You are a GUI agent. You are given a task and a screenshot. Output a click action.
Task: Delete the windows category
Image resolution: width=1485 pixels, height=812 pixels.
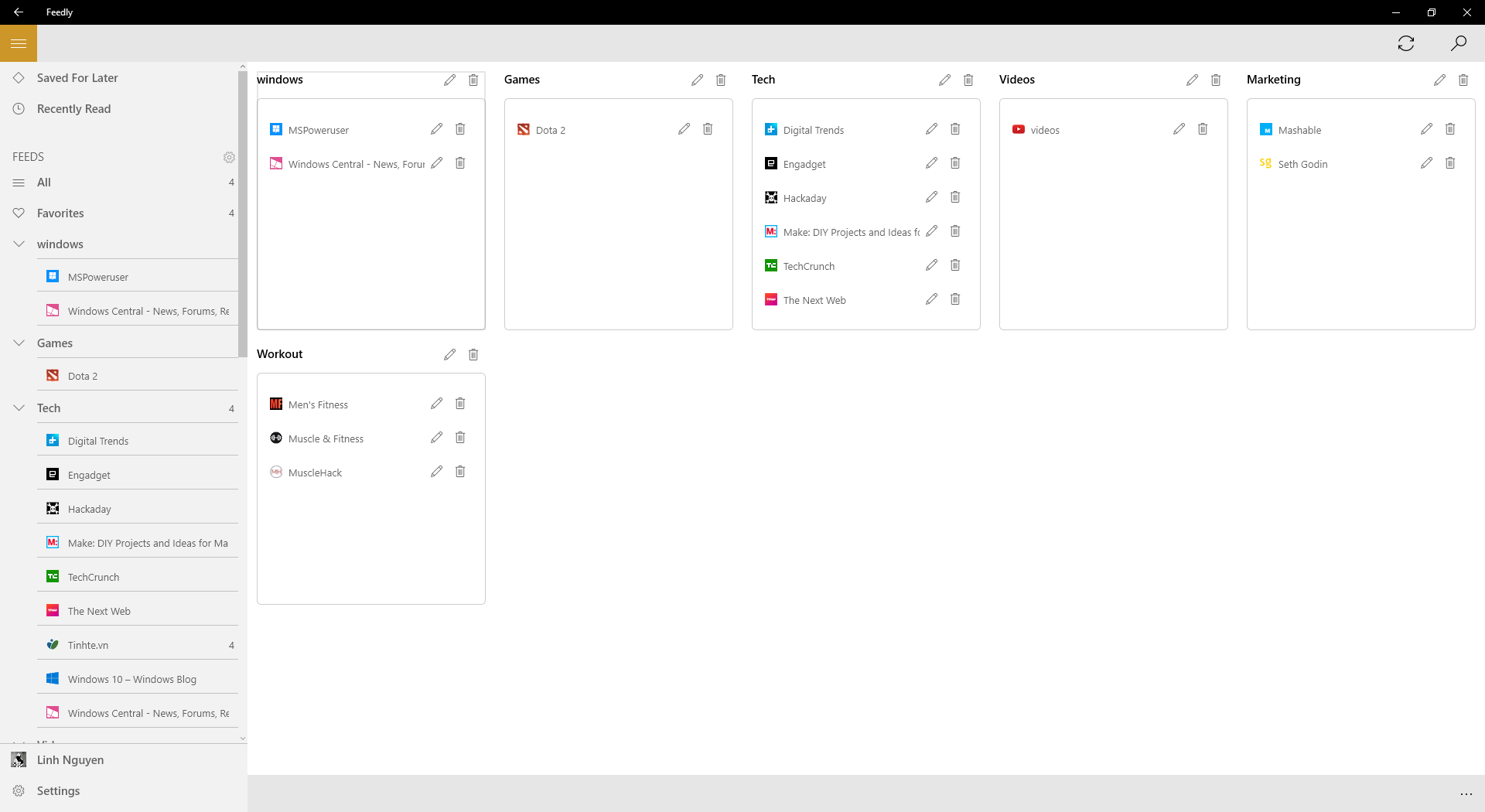pyautogui.click(x=473, y=80)
